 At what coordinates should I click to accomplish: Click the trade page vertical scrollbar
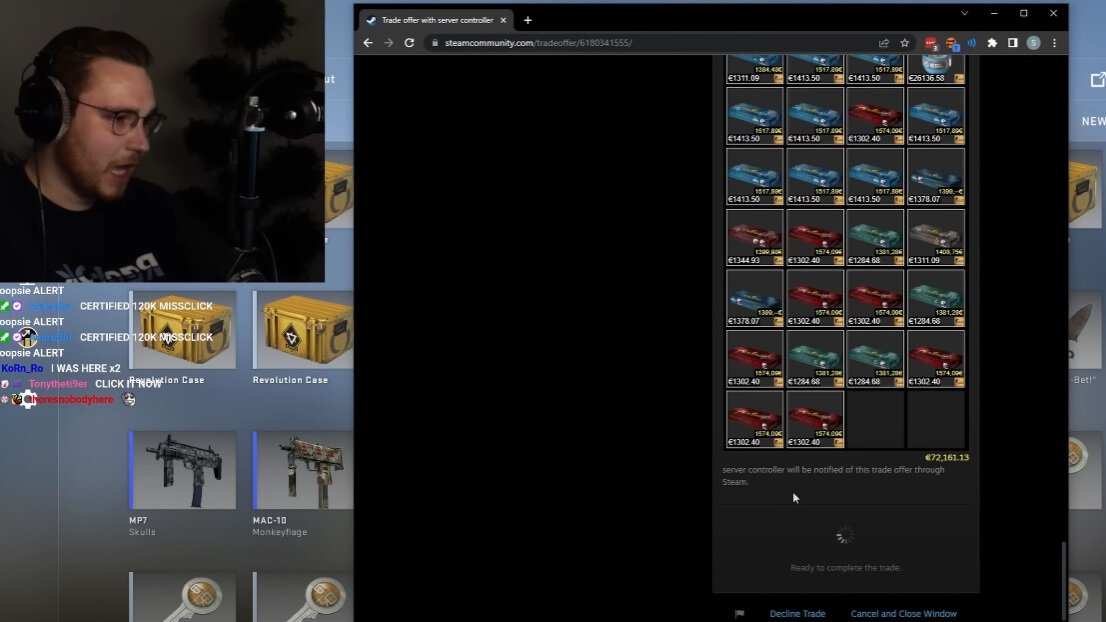pos(1063,580)
